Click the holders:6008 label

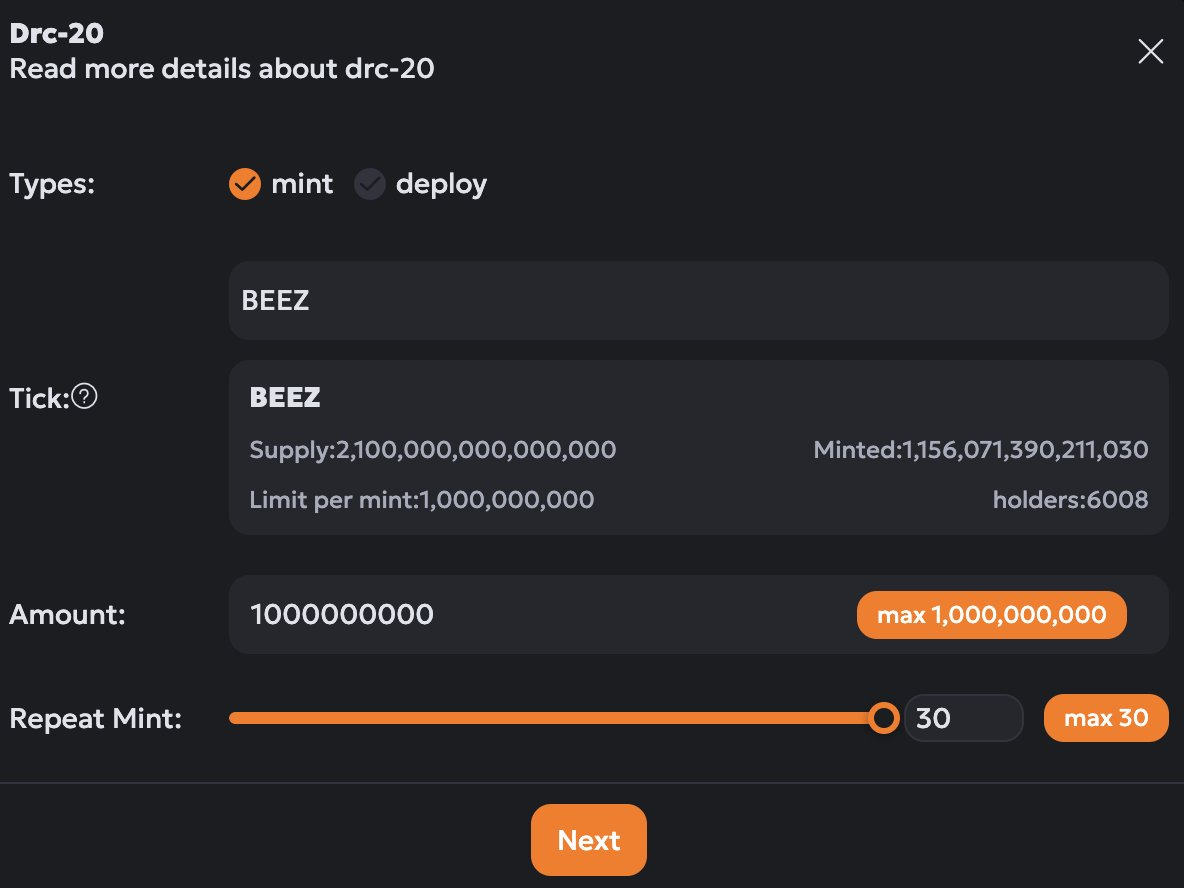tap(1070, 499)
